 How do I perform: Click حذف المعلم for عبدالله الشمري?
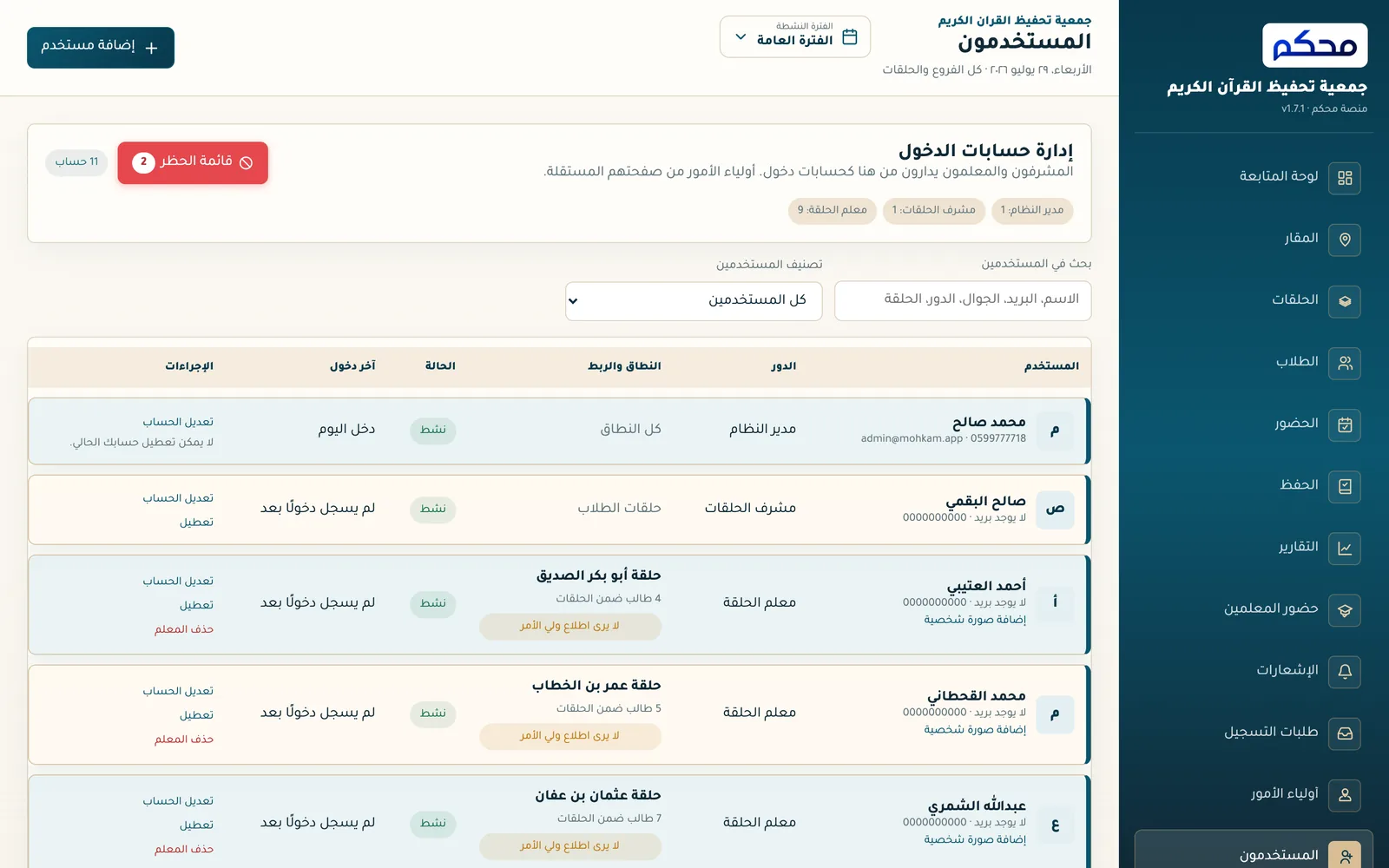[184, 850]
